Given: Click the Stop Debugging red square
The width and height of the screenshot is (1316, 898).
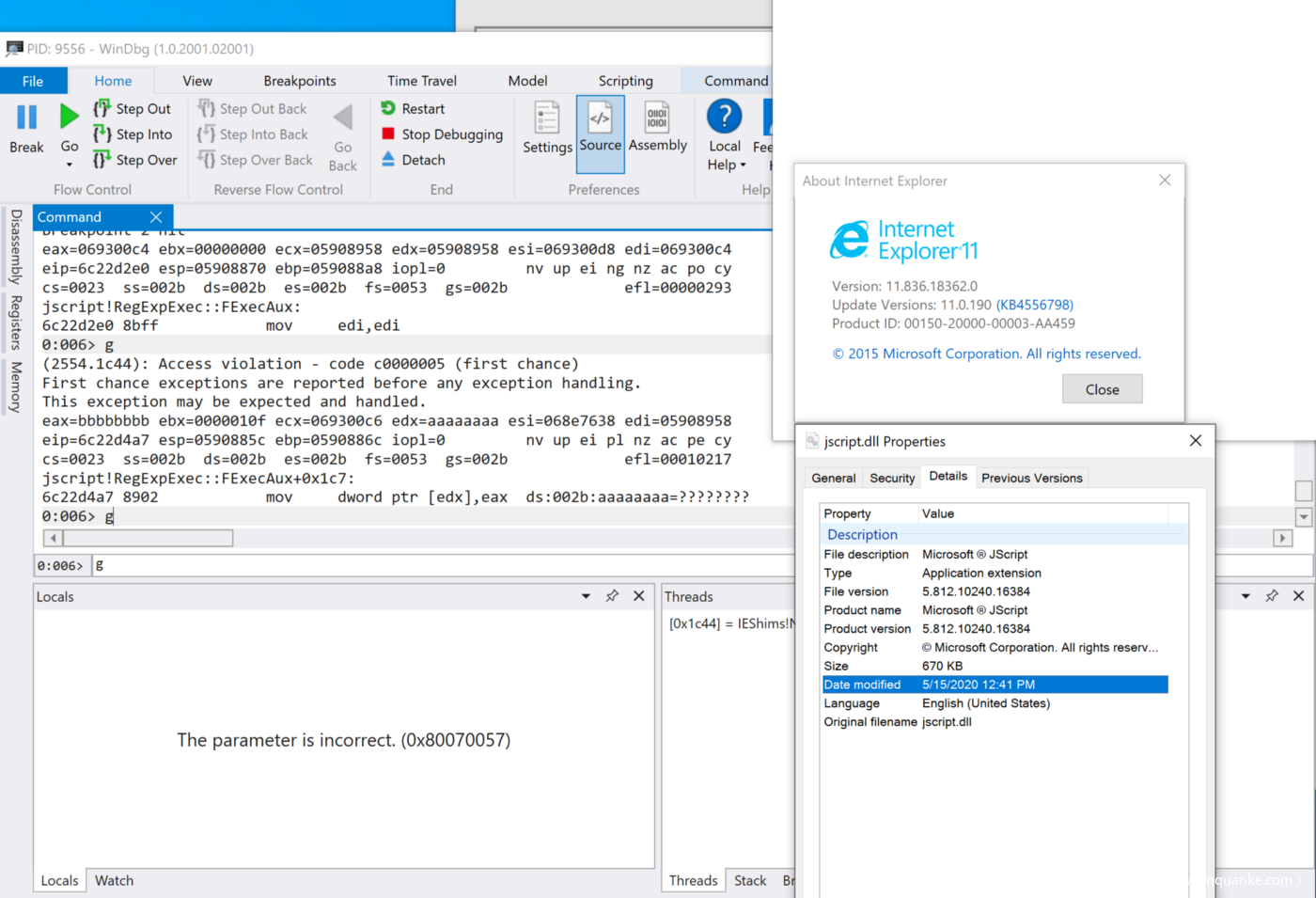Looking at the screenshot, I should 388,134.
